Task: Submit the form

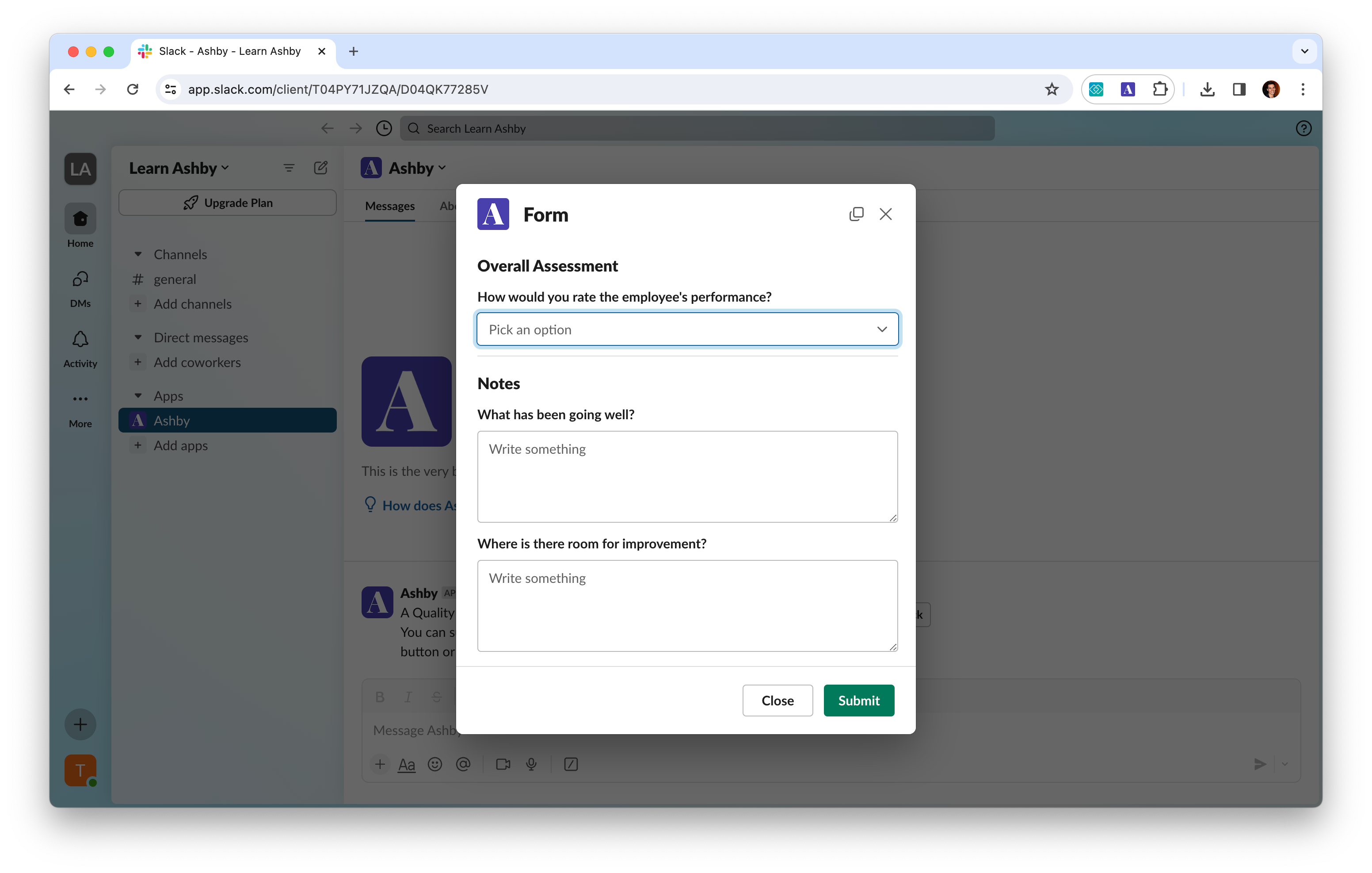Action: point(858,700)
